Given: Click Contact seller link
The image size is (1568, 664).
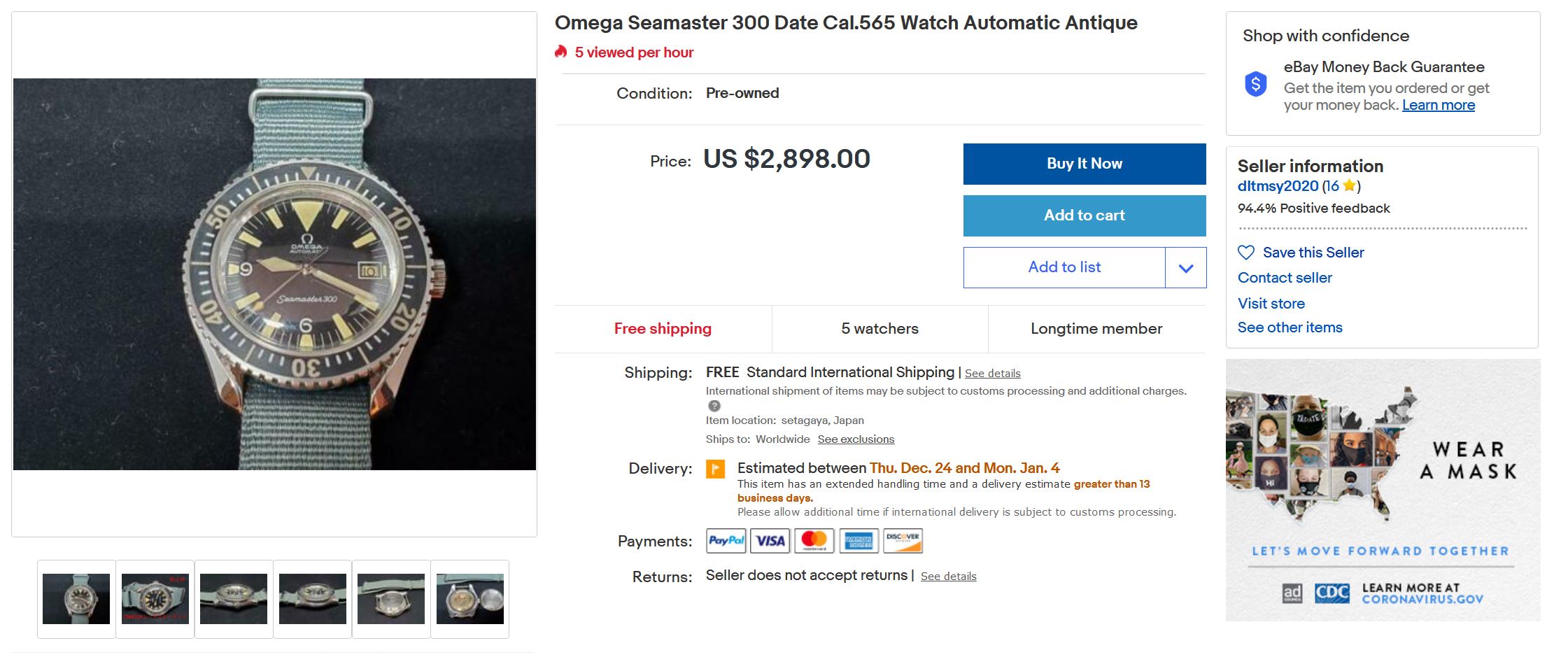Looking at the screenshot, I should (1285, 278).
